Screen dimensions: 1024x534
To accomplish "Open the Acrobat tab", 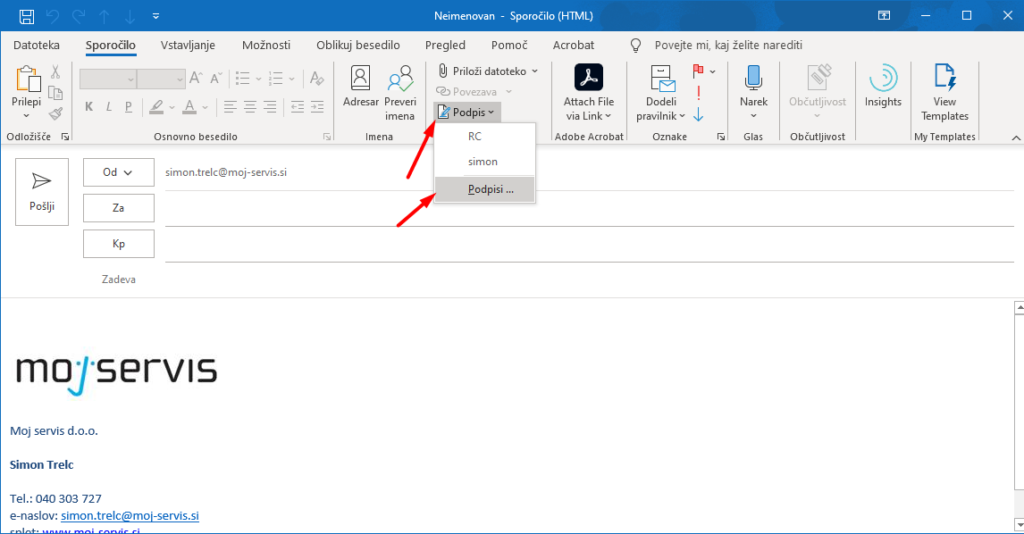I will pos(573,45).
